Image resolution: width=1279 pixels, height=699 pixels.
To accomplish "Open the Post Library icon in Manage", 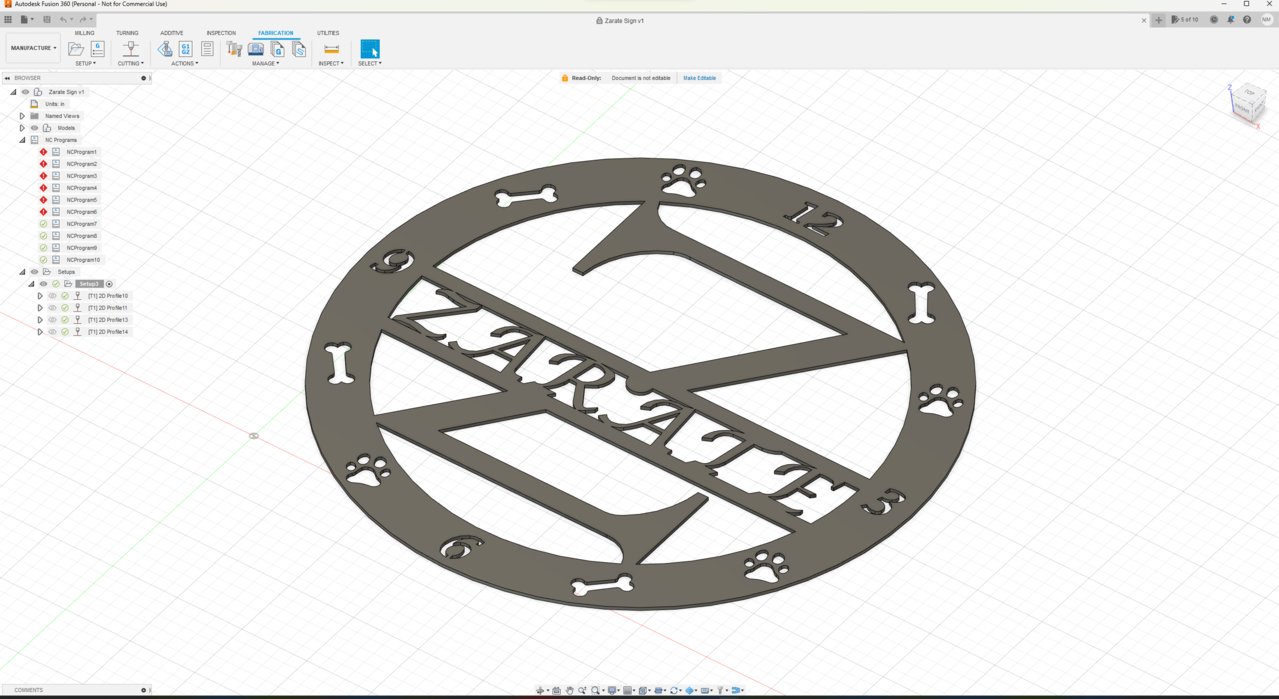I will click(x=277, y=49).
